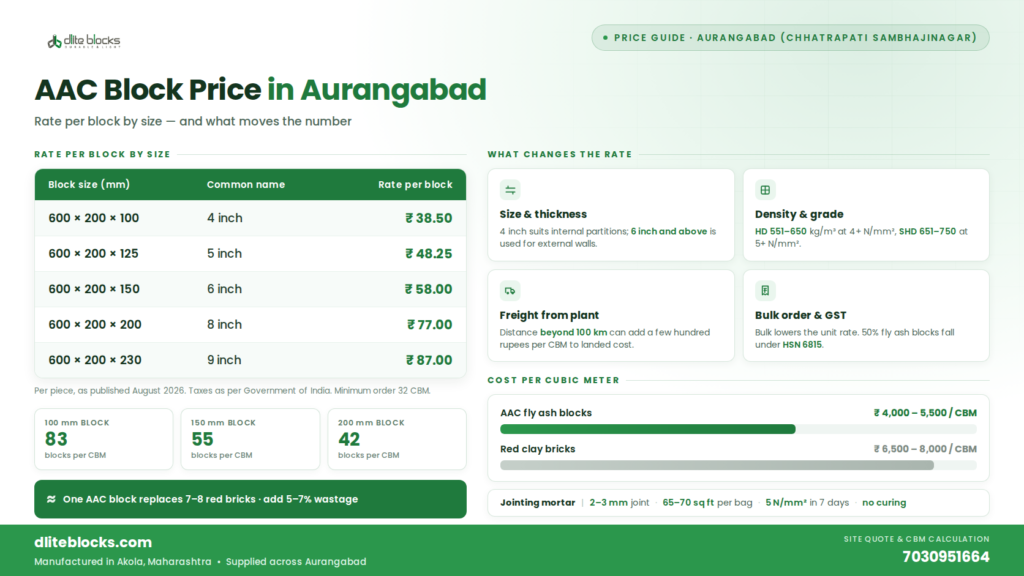Click the ₹ 77.00 rate
This screenshot has width=1024, height=576.
tap(430, 325)
